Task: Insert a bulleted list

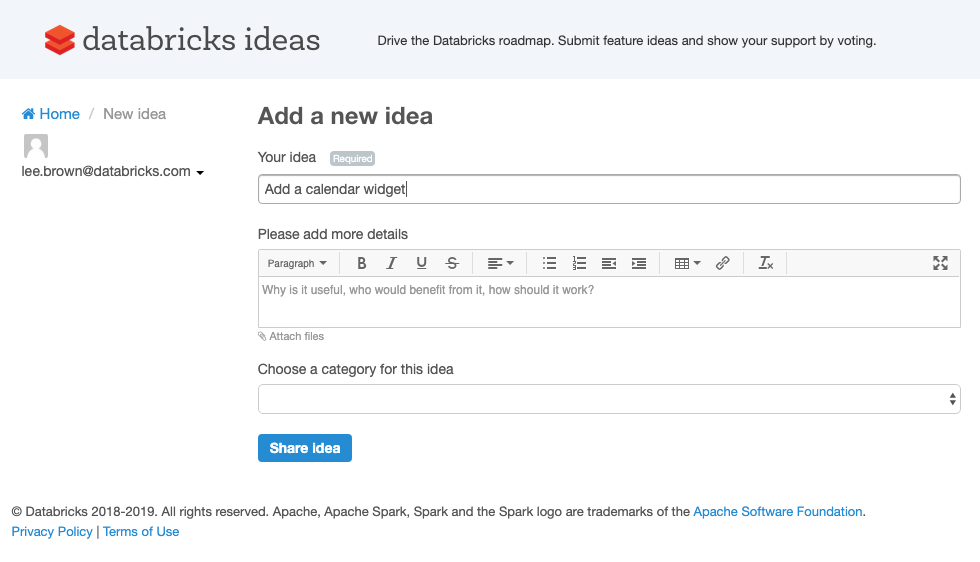Action: click(549, 263)
